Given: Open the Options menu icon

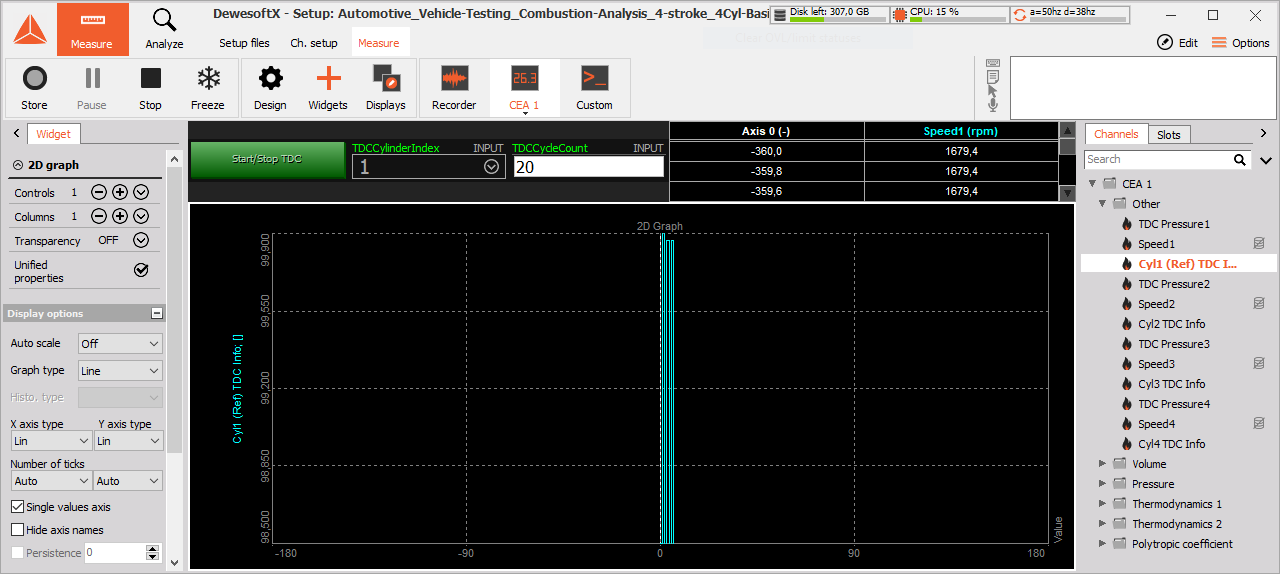Looking at the screenshot, I should 1219,43.
